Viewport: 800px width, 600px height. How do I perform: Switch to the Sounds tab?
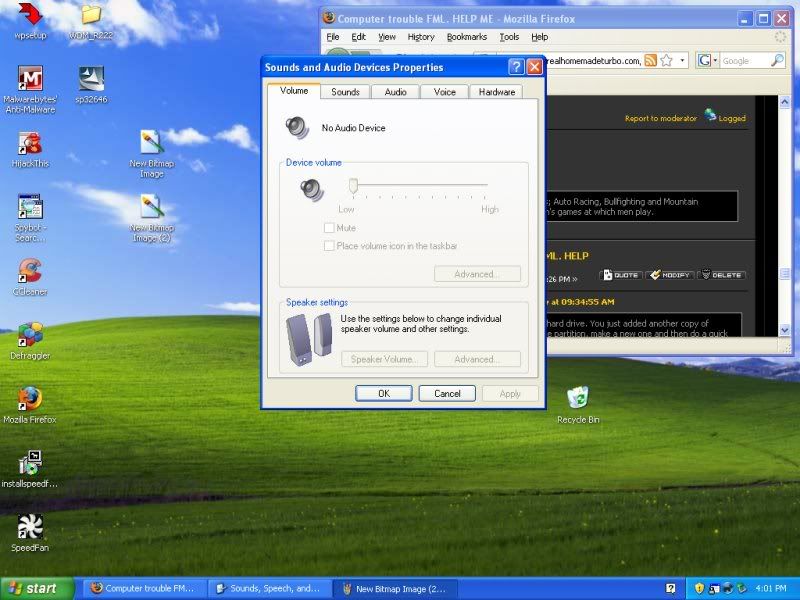[345, 92]
